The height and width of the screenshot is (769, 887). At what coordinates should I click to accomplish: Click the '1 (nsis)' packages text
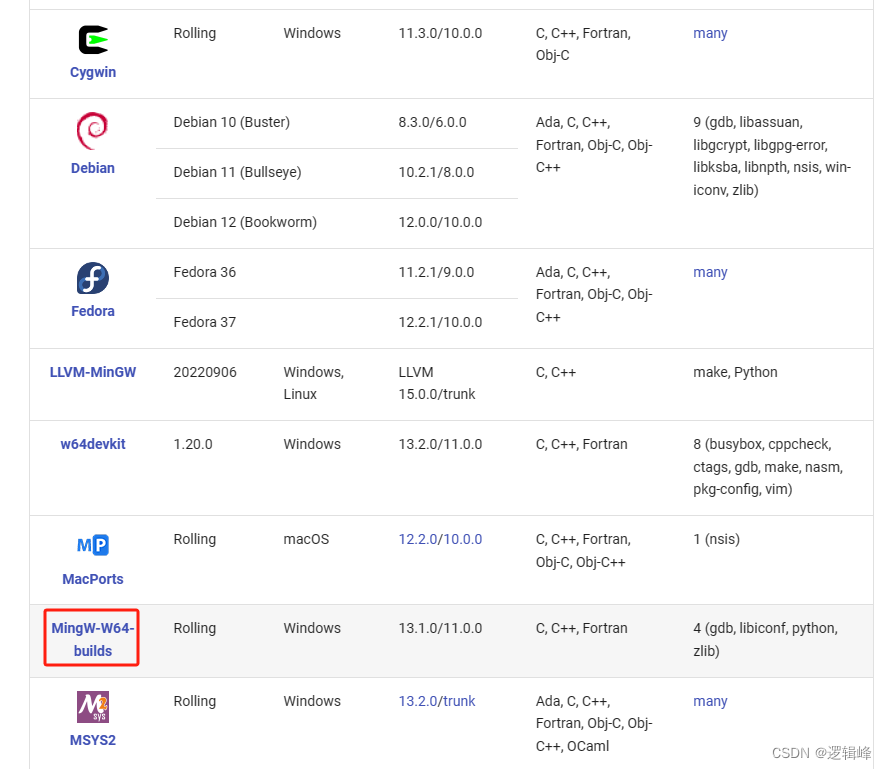716,539
